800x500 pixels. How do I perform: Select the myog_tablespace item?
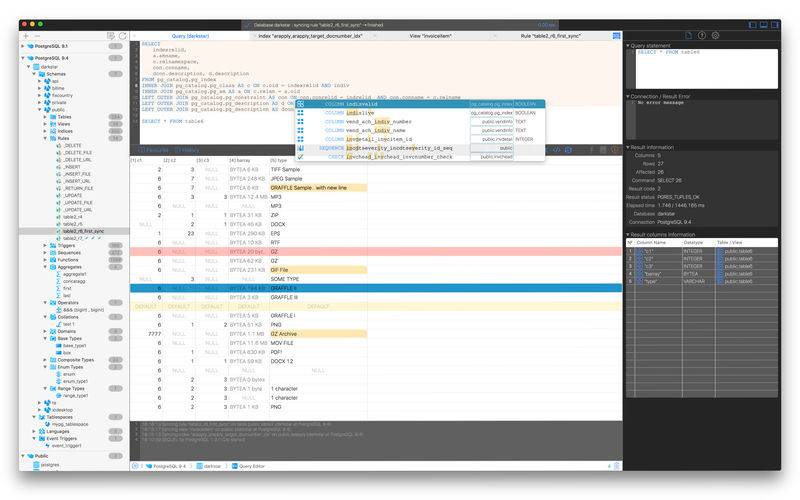(70, 424)
